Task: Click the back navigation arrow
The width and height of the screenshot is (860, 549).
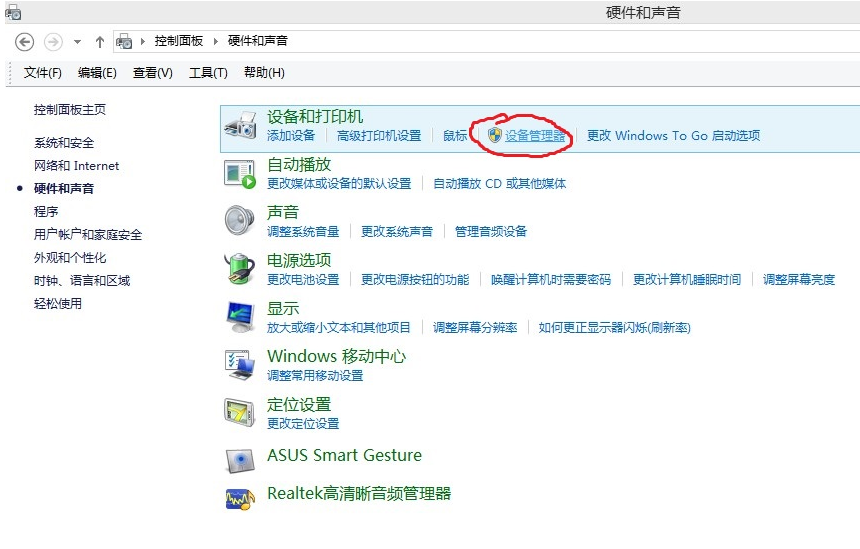Action: tap(25, 41)
